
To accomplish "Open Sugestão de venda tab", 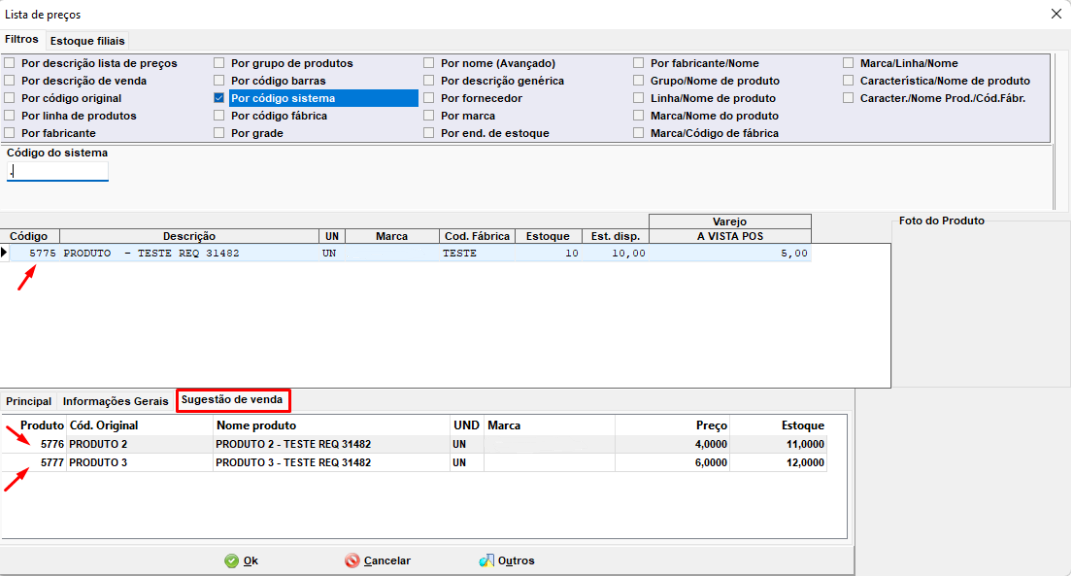I will [234, 400].
